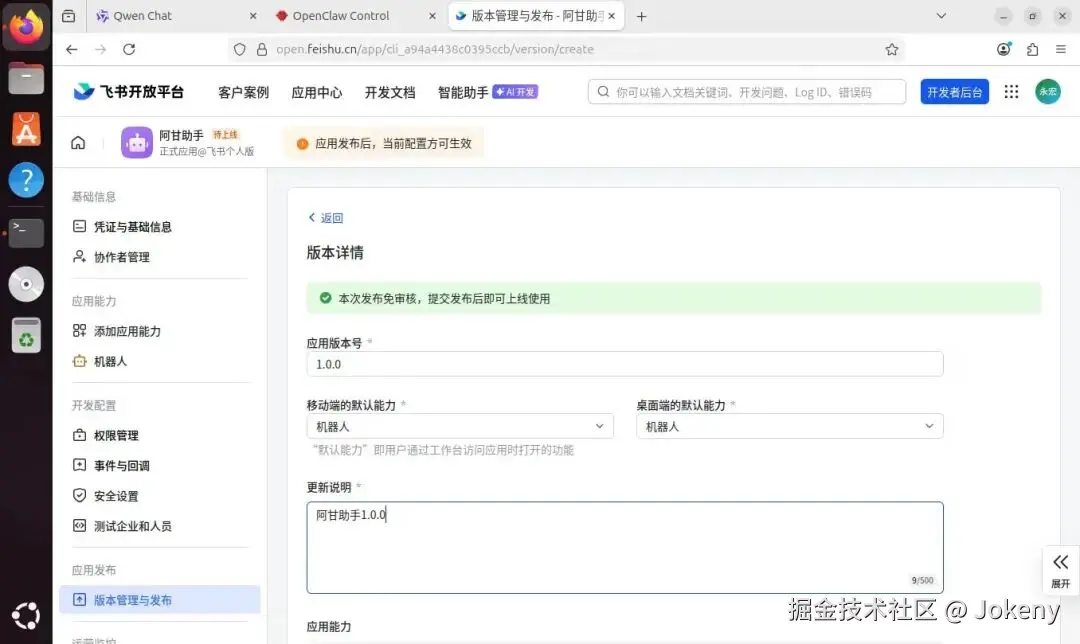Open the Help icon in the dock

coord(26,180)
